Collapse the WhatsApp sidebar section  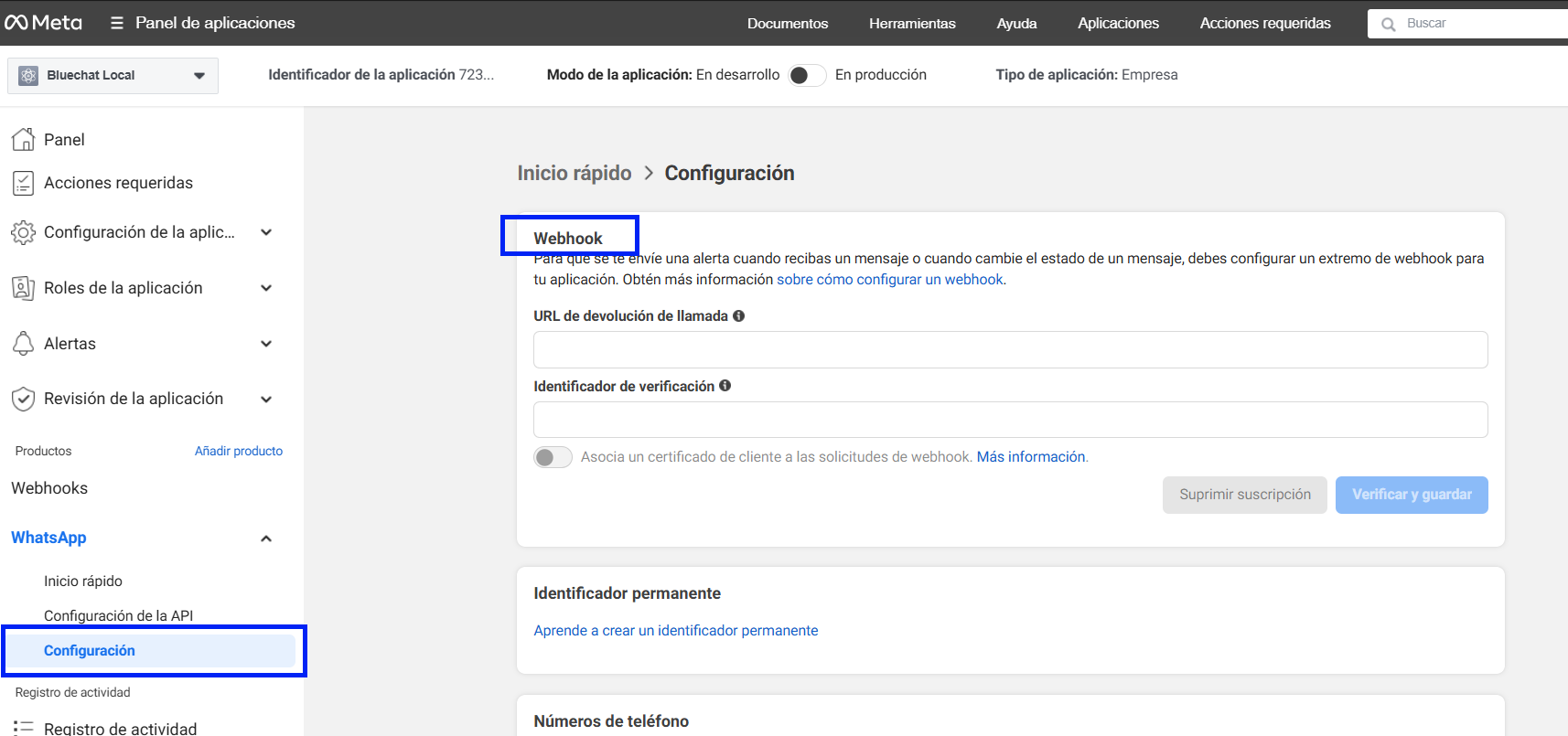point(266,539)
